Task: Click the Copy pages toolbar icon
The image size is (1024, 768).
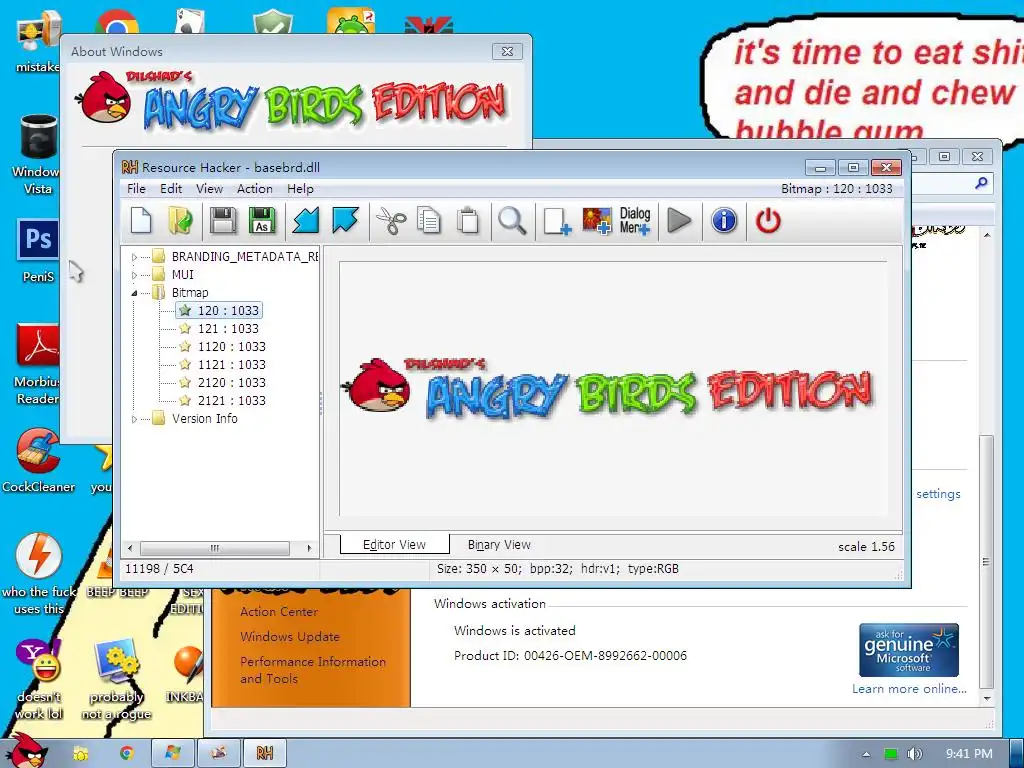Action: pyautogui.click(x=429, y=221)
